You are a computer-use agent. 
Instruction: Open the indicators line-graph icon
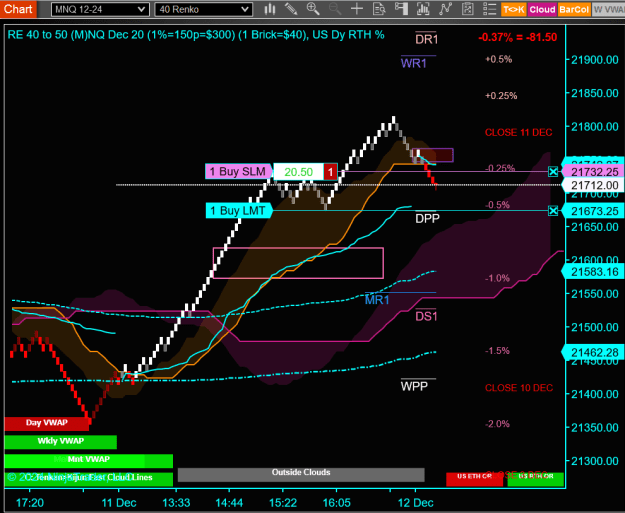(x=445, y=9)
